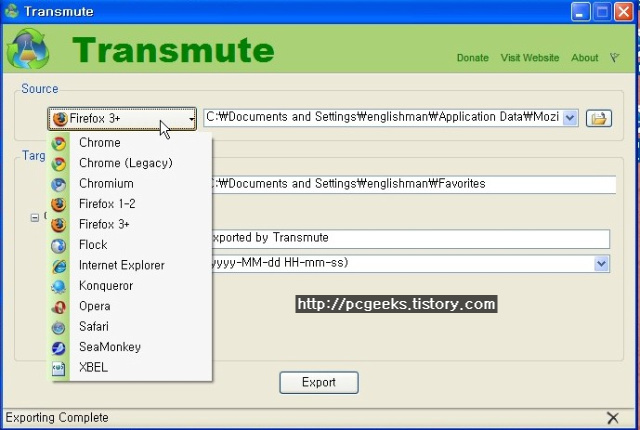Click the SeaMonkey icon

point(59,347)
